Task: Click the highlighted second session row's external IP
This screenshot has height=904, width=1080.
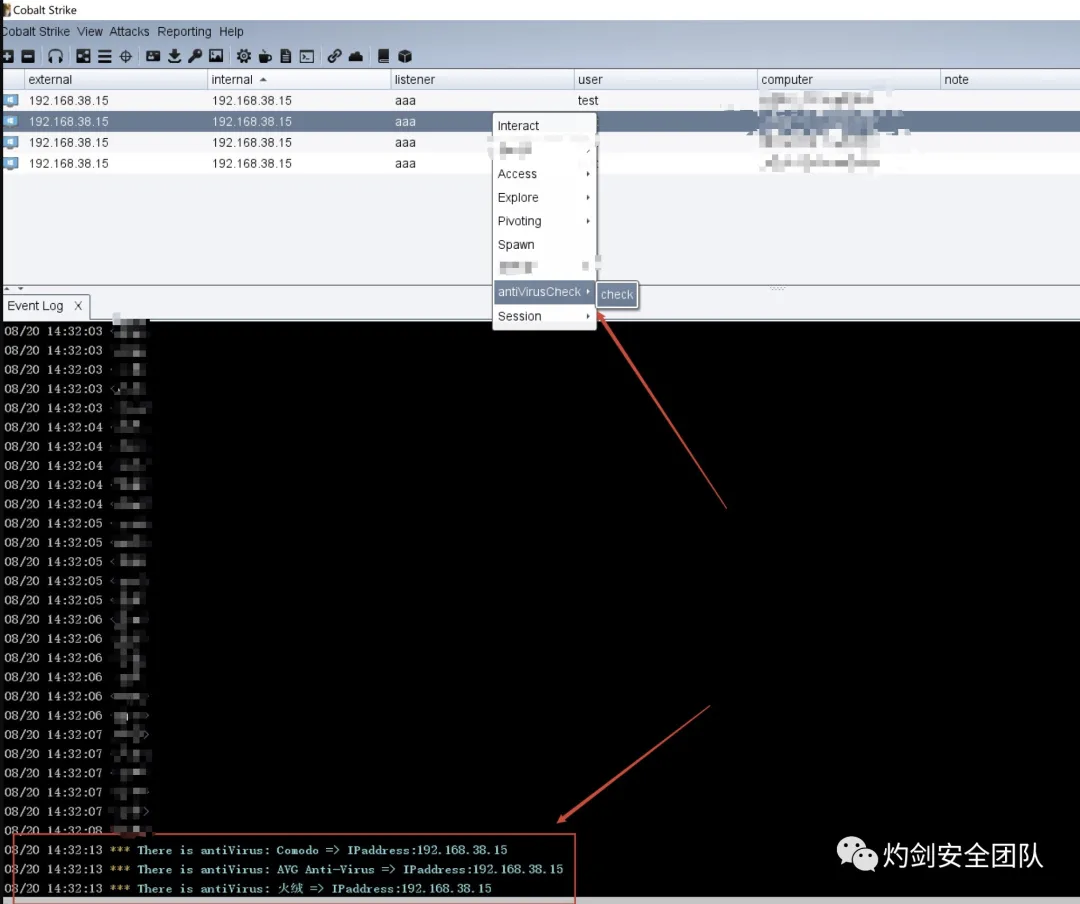Action: [69, 121]
